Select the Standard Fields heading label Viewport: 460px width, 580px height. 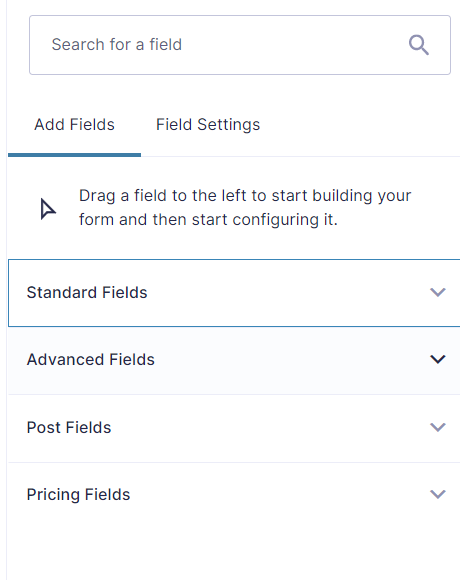pyautogui.click(x=87, y=293)
